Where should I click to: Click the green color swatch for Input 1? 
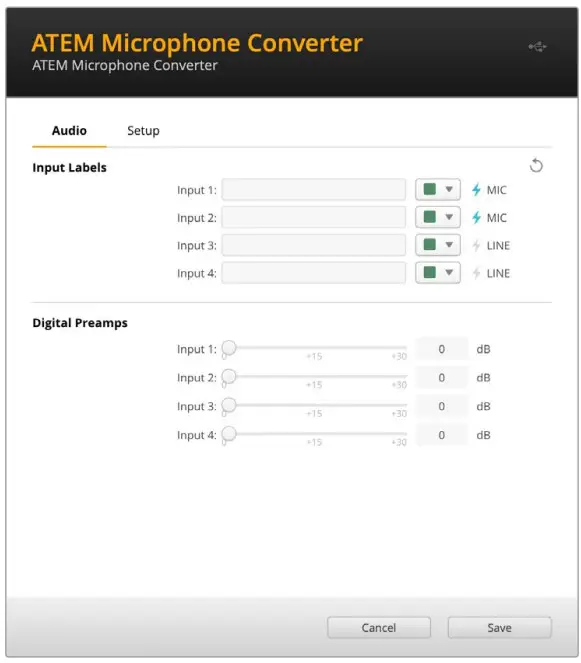click(x=430, y=189)
